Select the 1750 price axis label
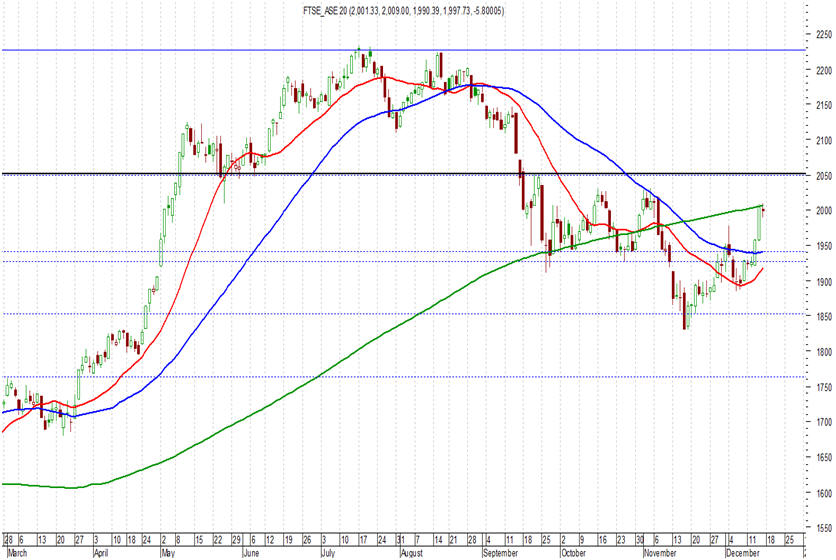Screen dimensions: 836x560 coord(823,387)
